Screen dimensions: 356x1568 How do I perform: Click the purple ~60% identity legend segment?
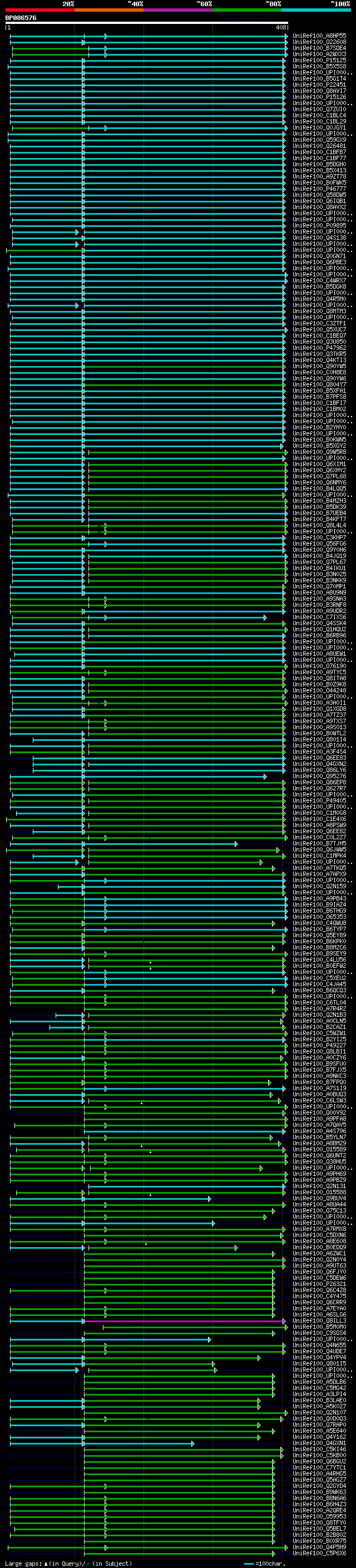(x=177, y=10)
